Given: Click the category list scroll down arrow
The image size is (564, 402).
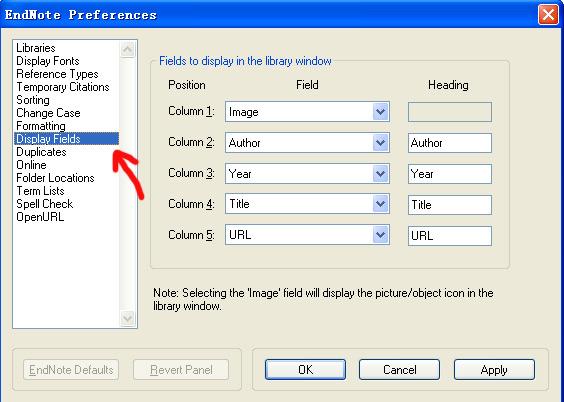Looking at the screenshot, I should pyautogui.click(x=128, y=318).
